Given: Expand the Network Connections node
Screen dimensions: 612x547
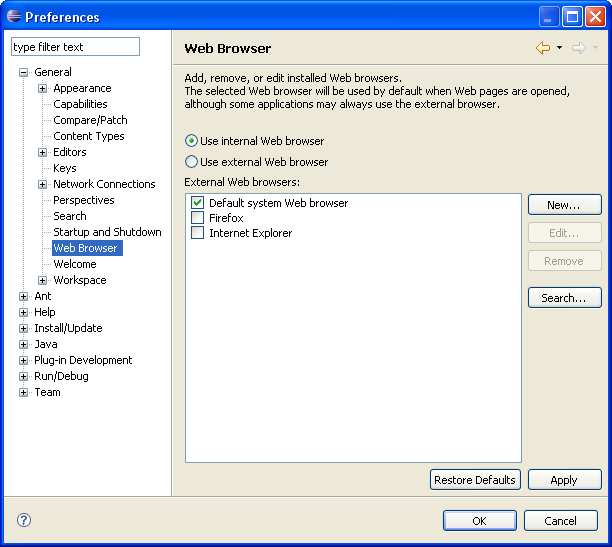Looking at the screenshot, I should (x=43, y=184).
